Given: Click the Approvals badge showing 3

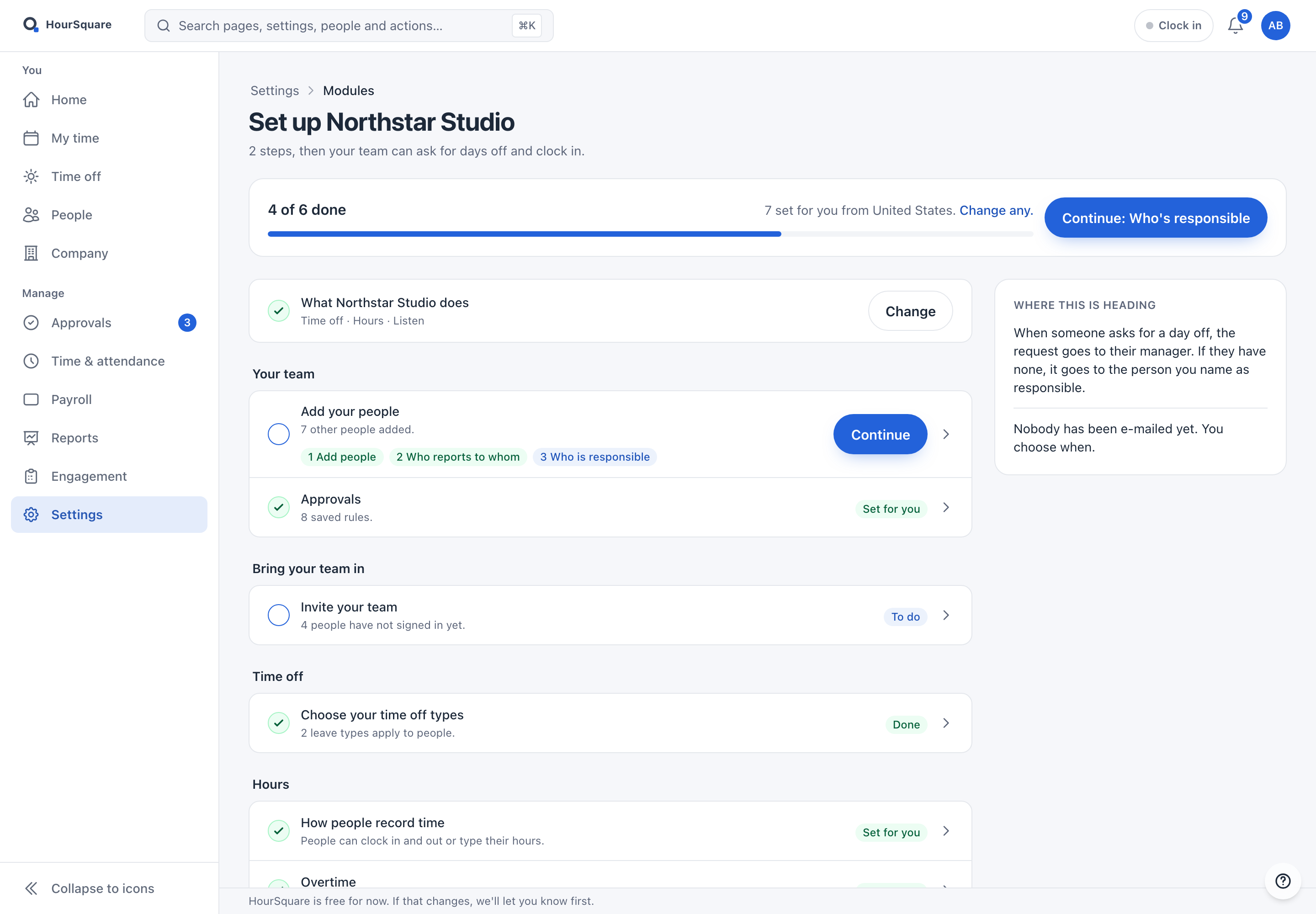Looking at the screenshot, I should click(187, 323).
